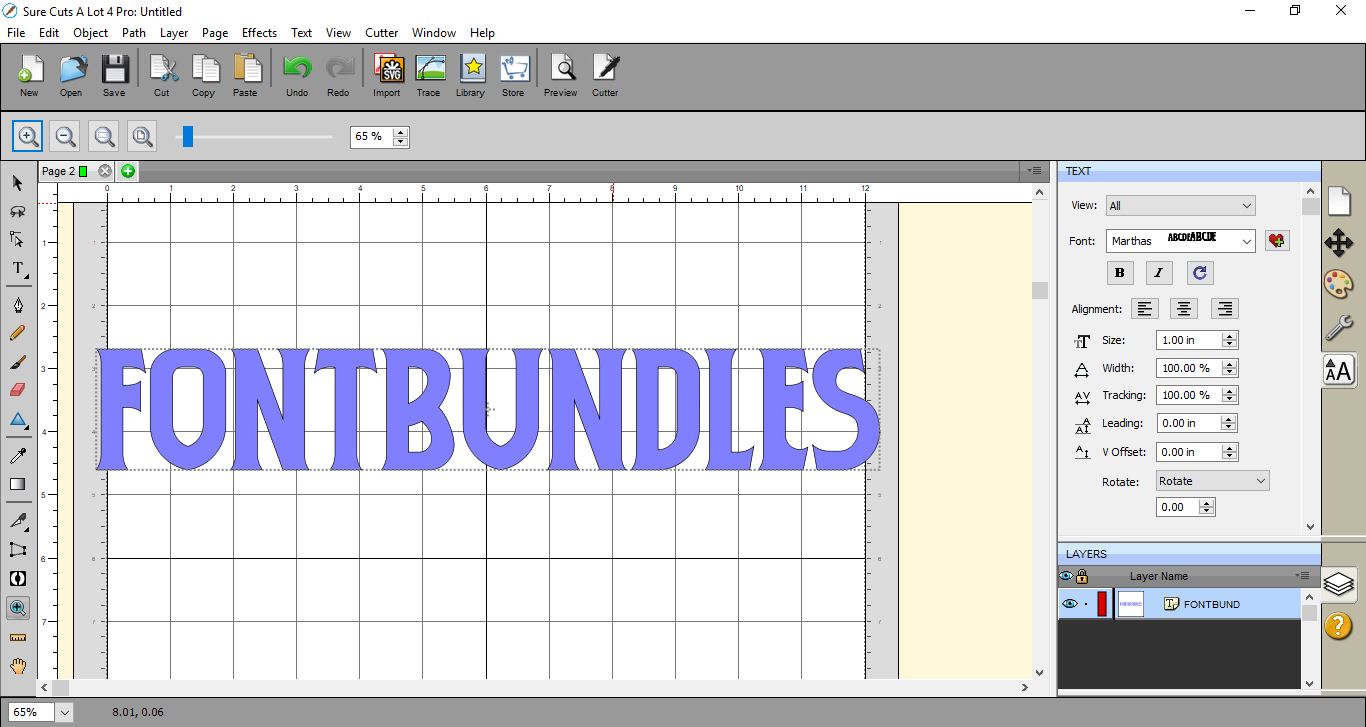1366x727 pixels.
Task: Increase the 65 % zoom stepper
Action: [x=400, y=132]
